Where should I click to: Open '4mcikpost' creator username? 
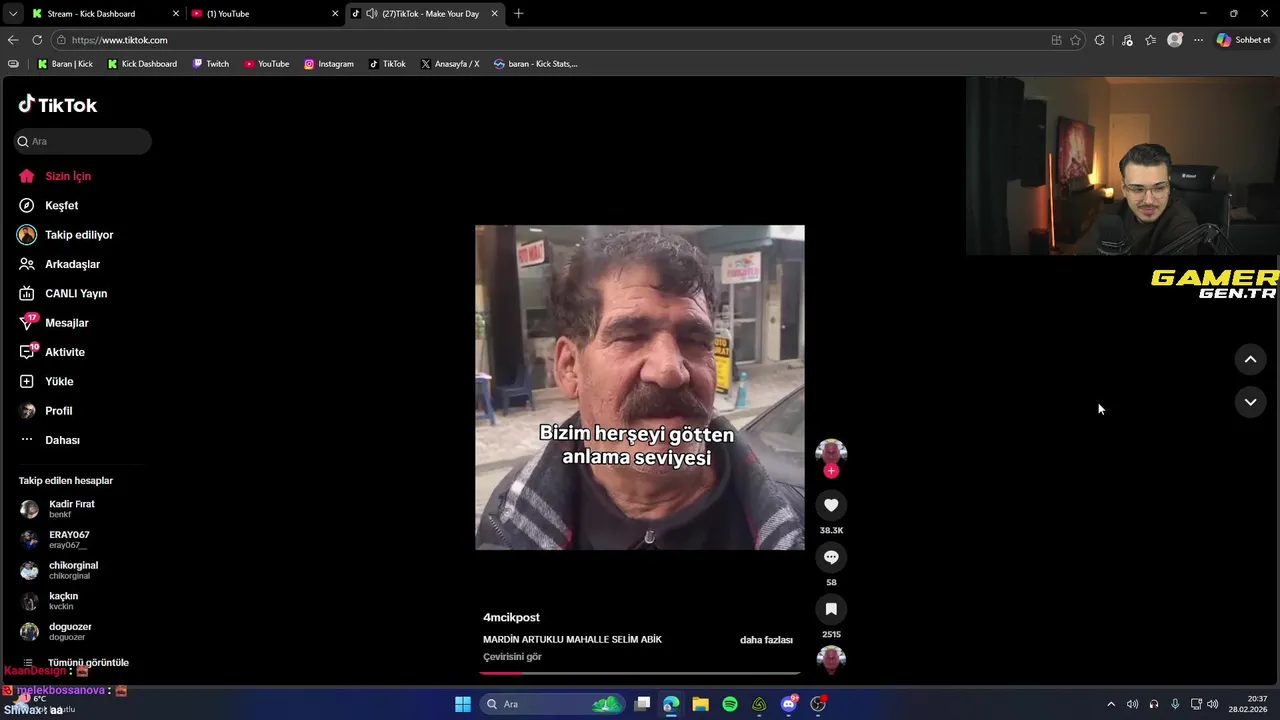pyautogui.click(x=511, y=618)
